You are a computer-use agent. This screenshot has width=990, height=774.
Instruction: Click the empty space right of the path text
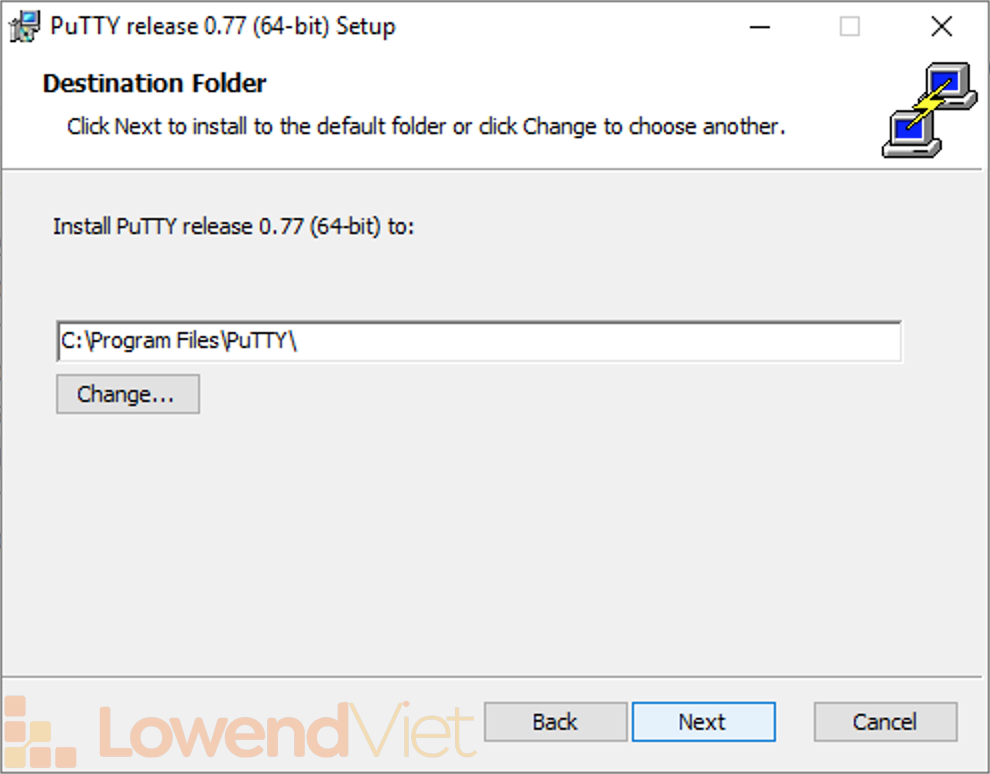600,341
